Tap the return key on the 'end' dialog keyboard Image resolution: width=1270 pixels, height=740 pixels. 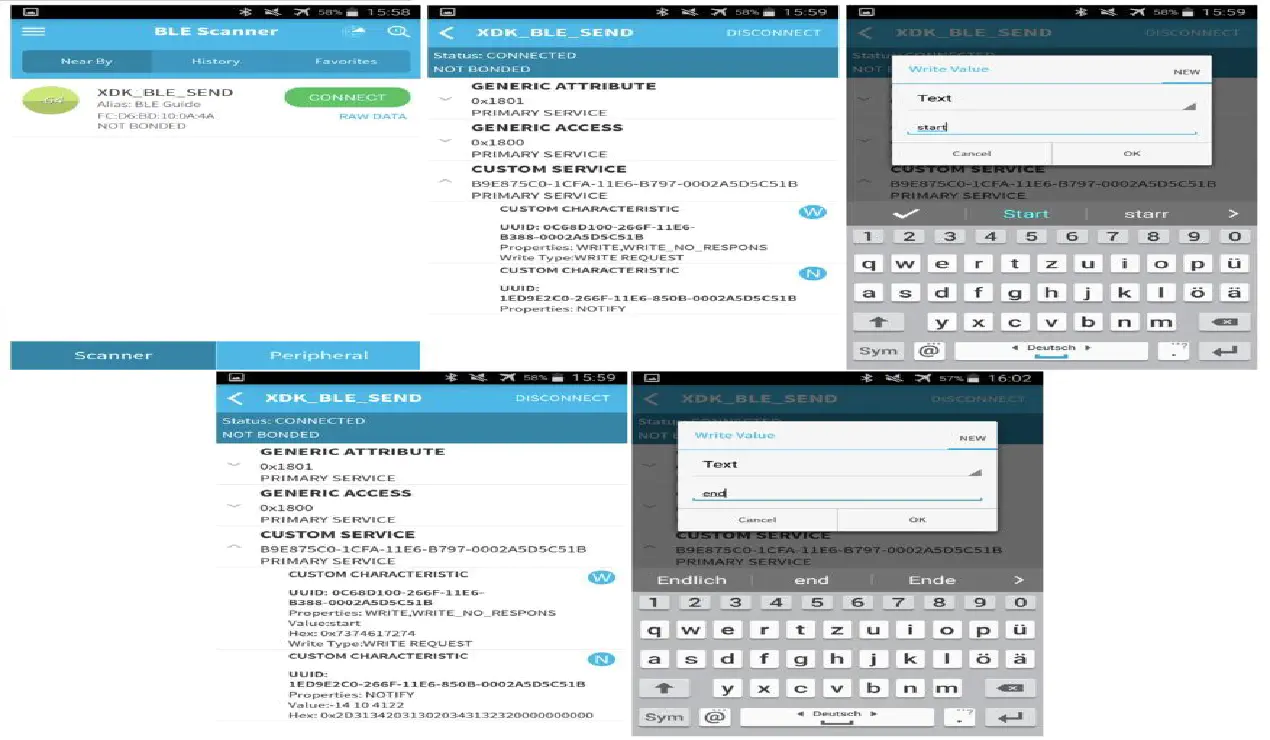(x=1010, y=717)
